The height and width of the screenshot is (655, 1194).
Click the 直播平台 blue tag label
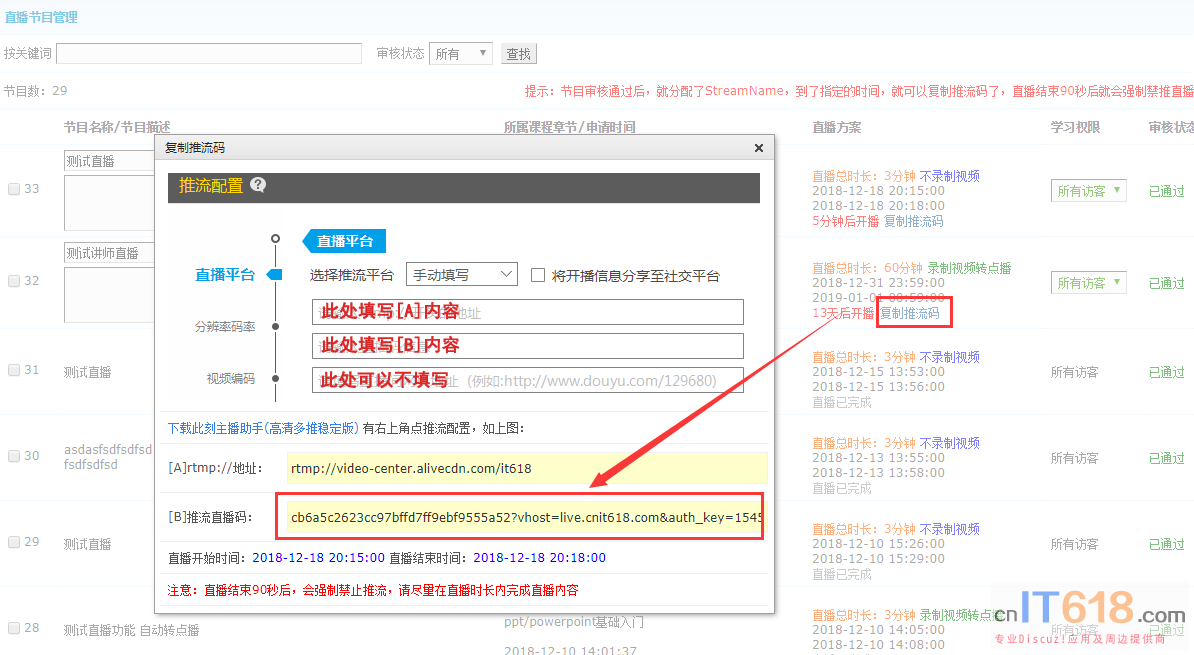[x=344, y=241]
